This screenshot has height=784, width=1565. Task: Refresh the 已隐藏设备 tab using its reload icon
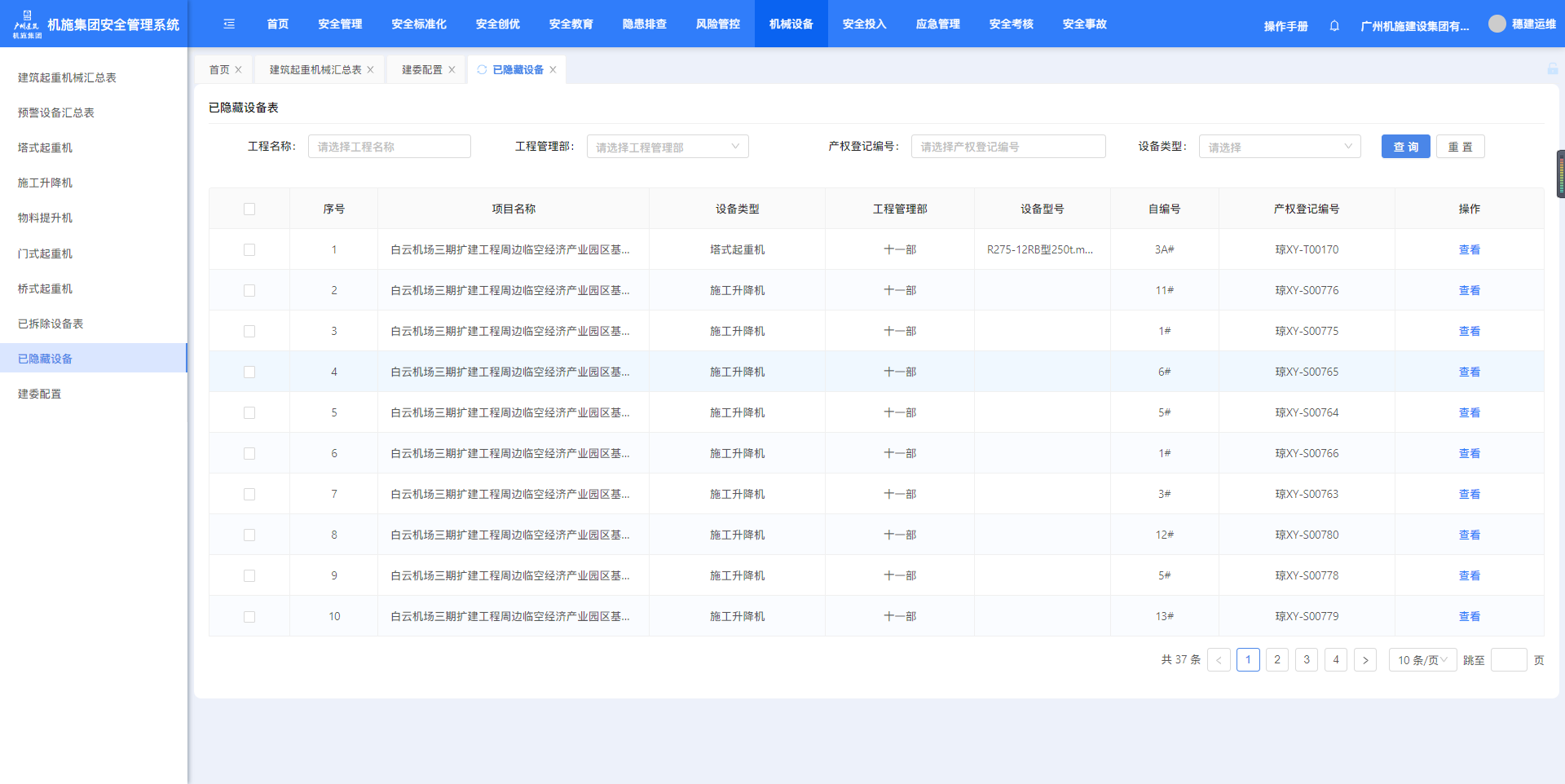click(x=482, y=70)
